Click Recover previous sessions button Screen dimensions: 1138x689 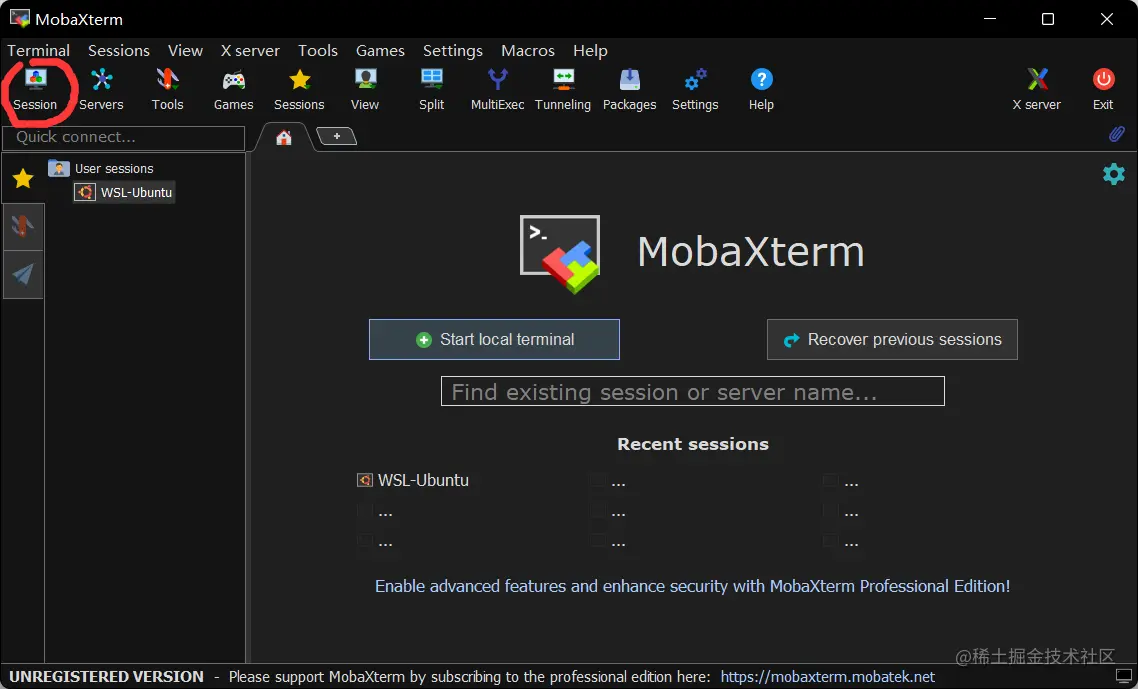coord(892,339)
